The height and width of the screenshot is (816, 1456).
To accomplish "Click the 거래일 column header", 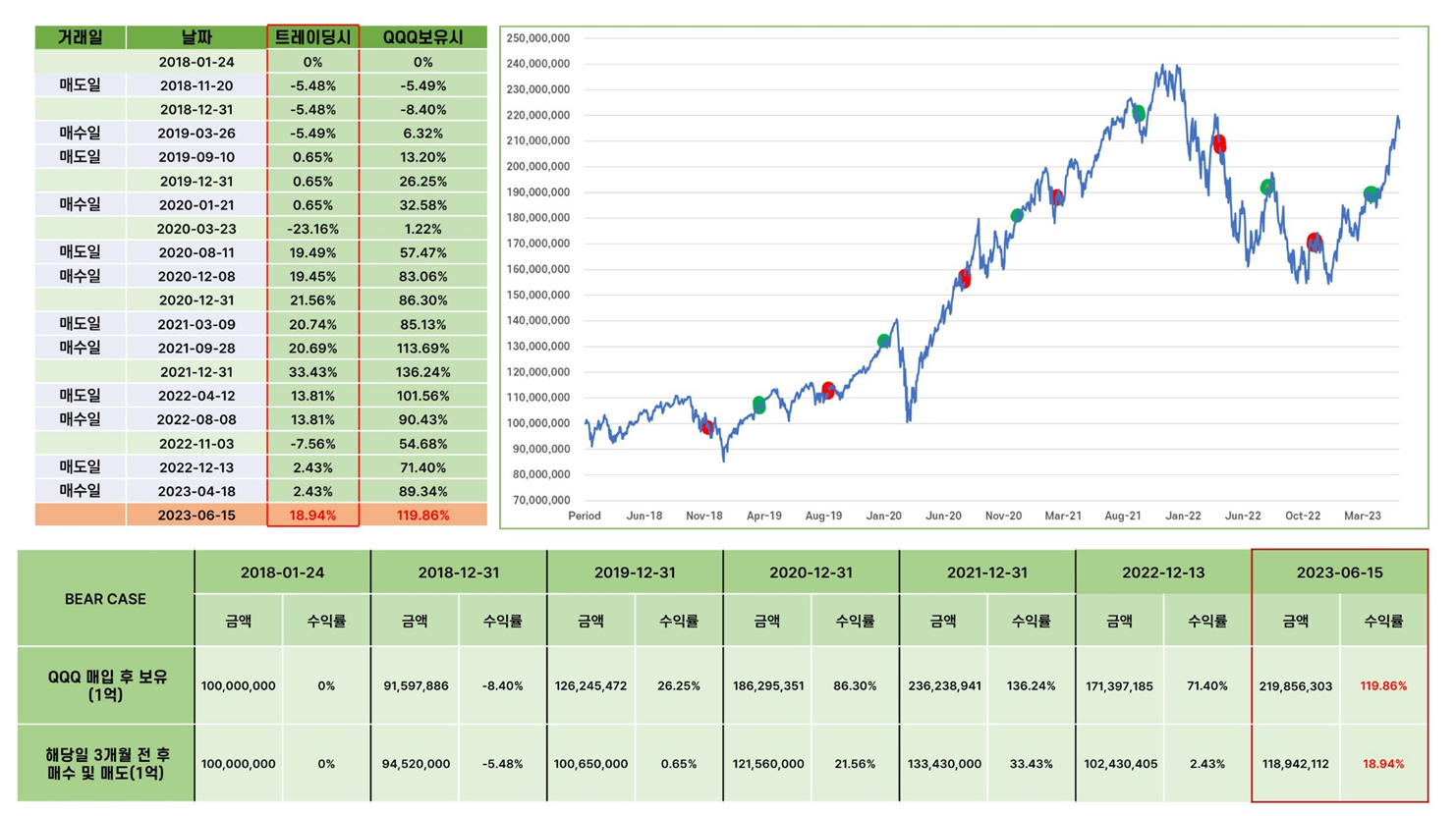I will pyautogui.click(x=81, y=37).
